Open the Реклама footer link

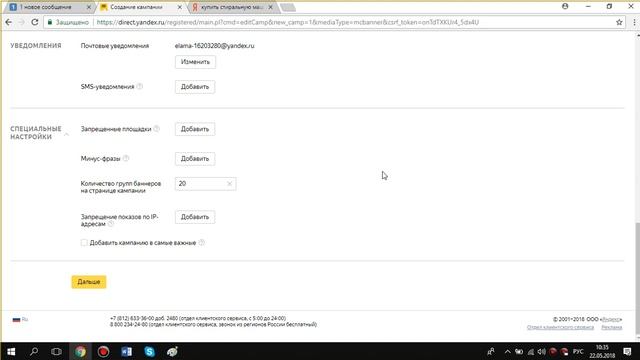(x=611, y=327)
